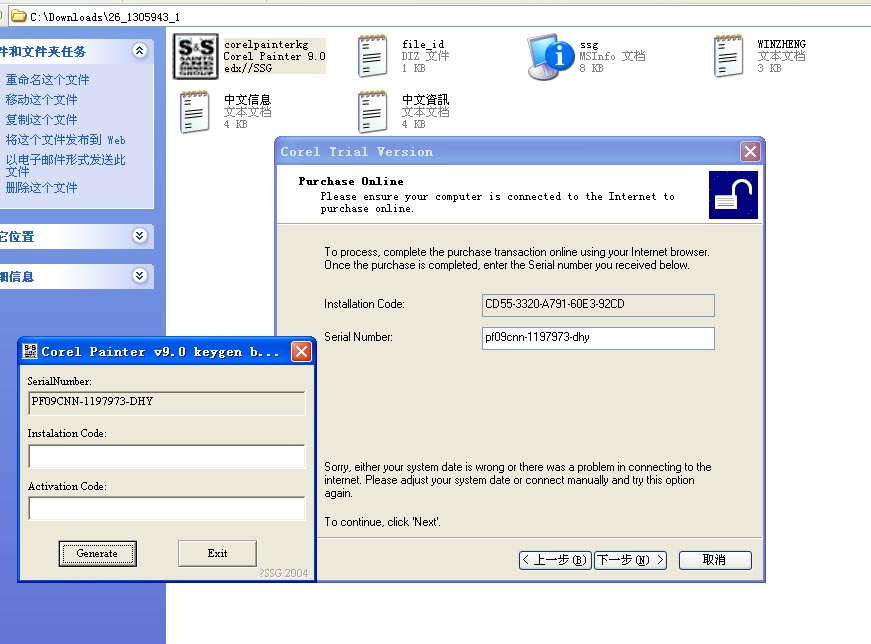
Task: Expand the 其它位置 panel
Action: [139, 236]
